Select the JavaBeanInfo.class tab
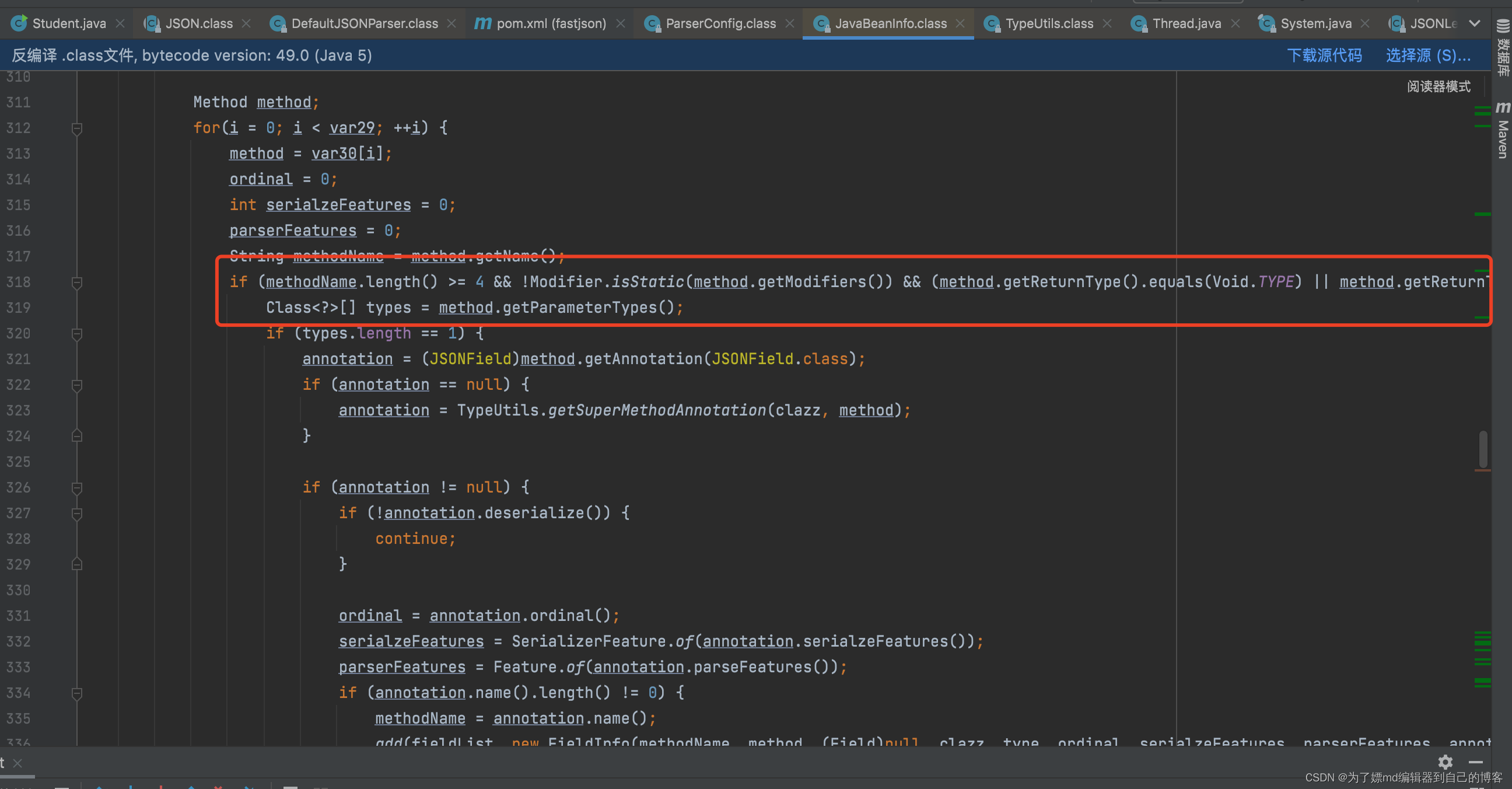 point(890,23)
